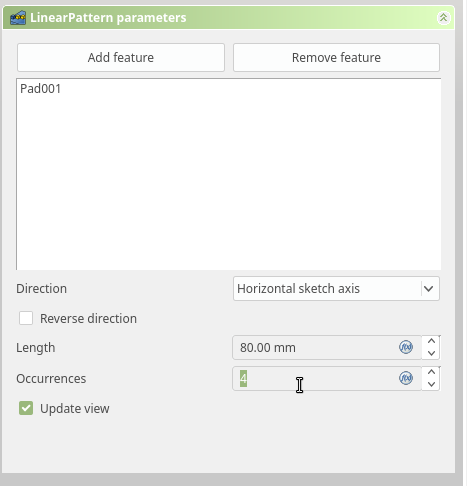Click the LinearPattern icon in panel header

pos(18,18)
